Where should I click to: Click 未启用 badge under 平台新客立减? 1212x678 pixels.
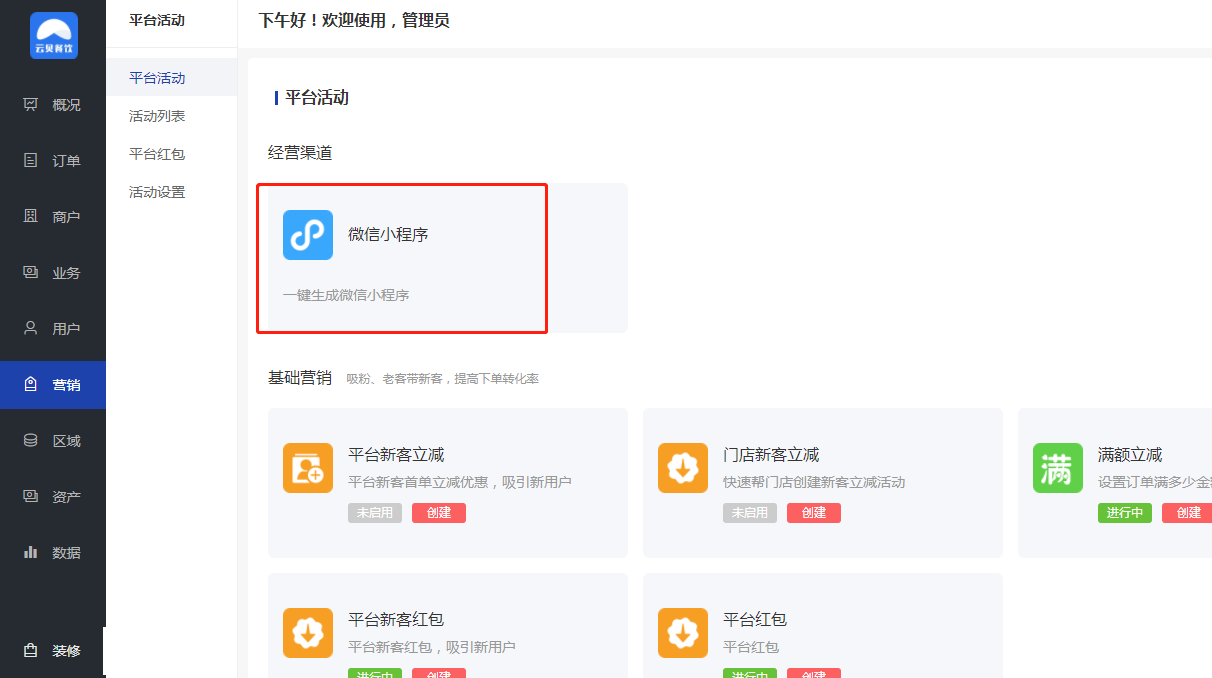click(x=375, y=513)
